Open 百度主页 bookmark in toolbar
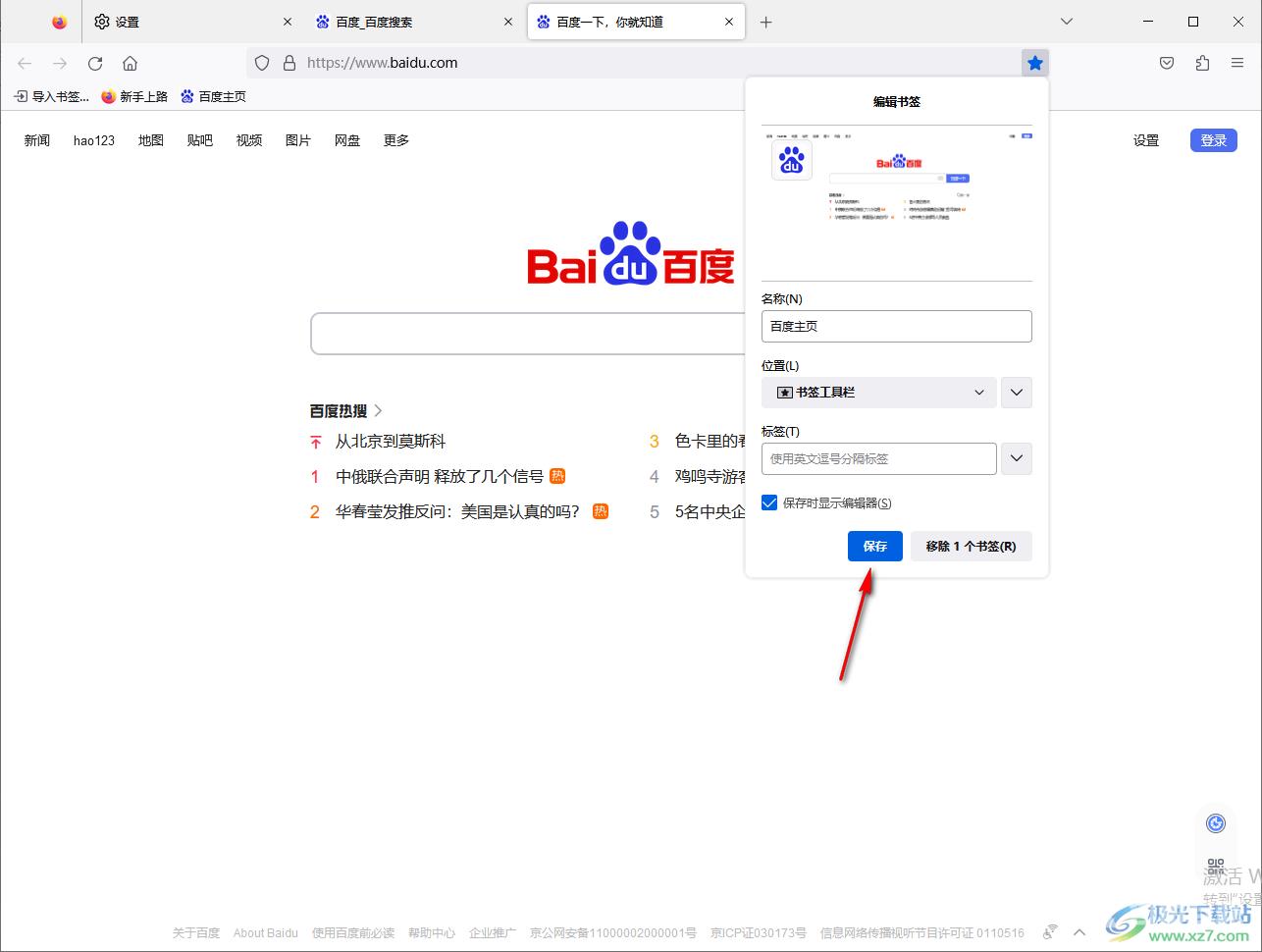The image size is (1262, 952). click(213, 96)
